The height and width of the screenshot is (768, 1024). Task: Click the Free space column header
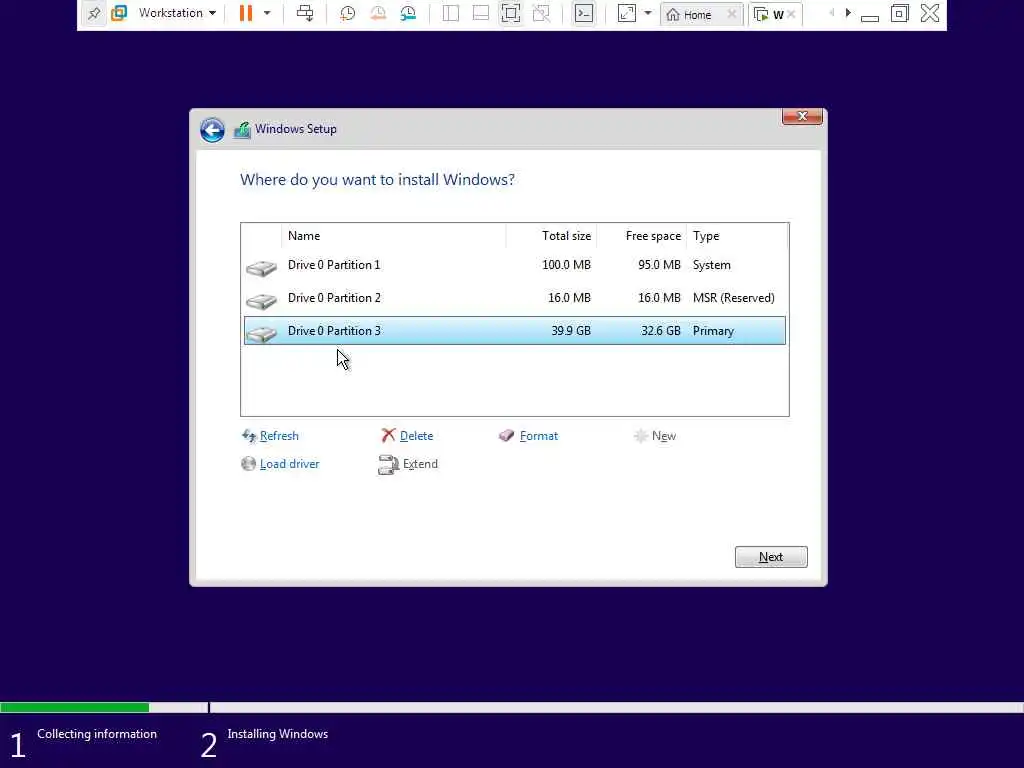coord(641,236)
